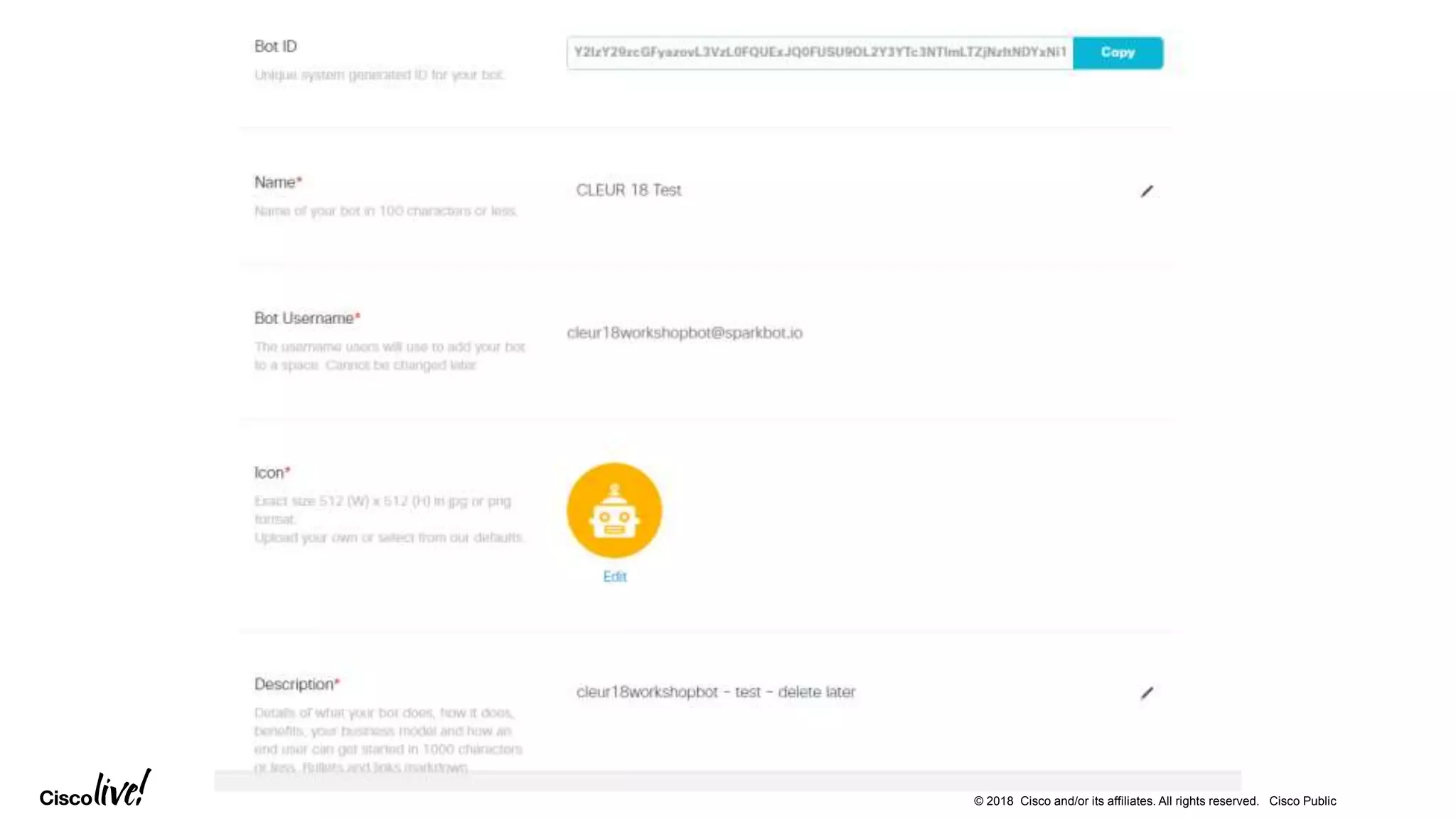
Task: Click the CLEUR 18 Test name value
Action: point(628,191)
